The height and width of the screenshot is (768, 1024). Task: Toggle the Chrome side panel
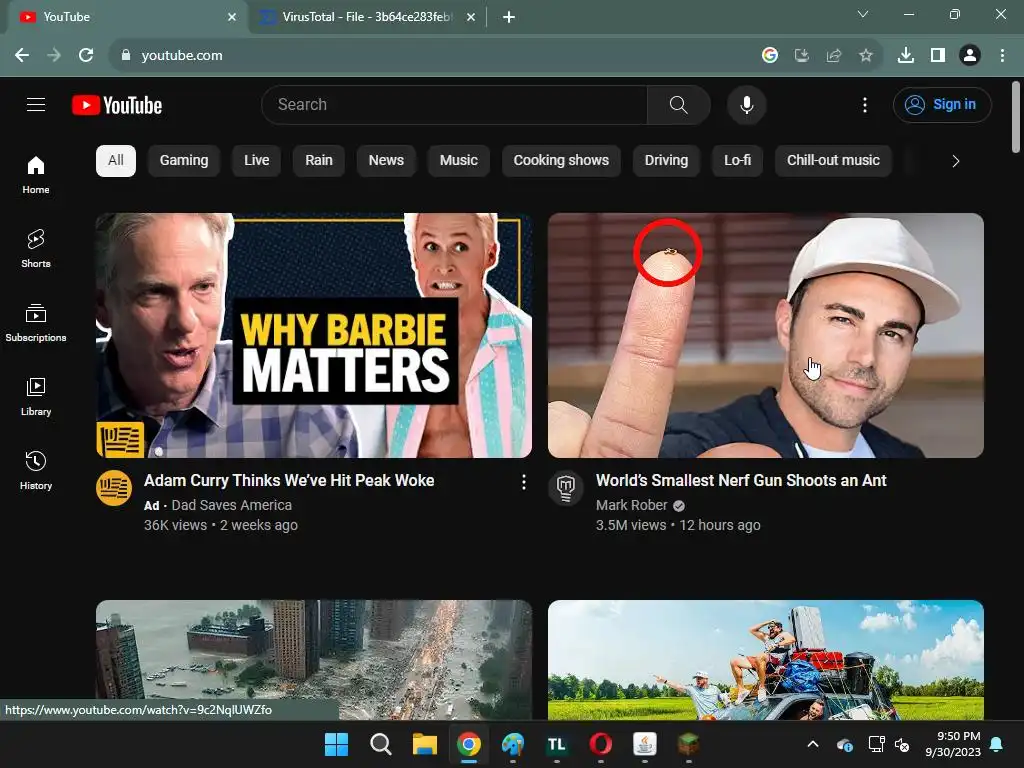click(x=938, y=56)
